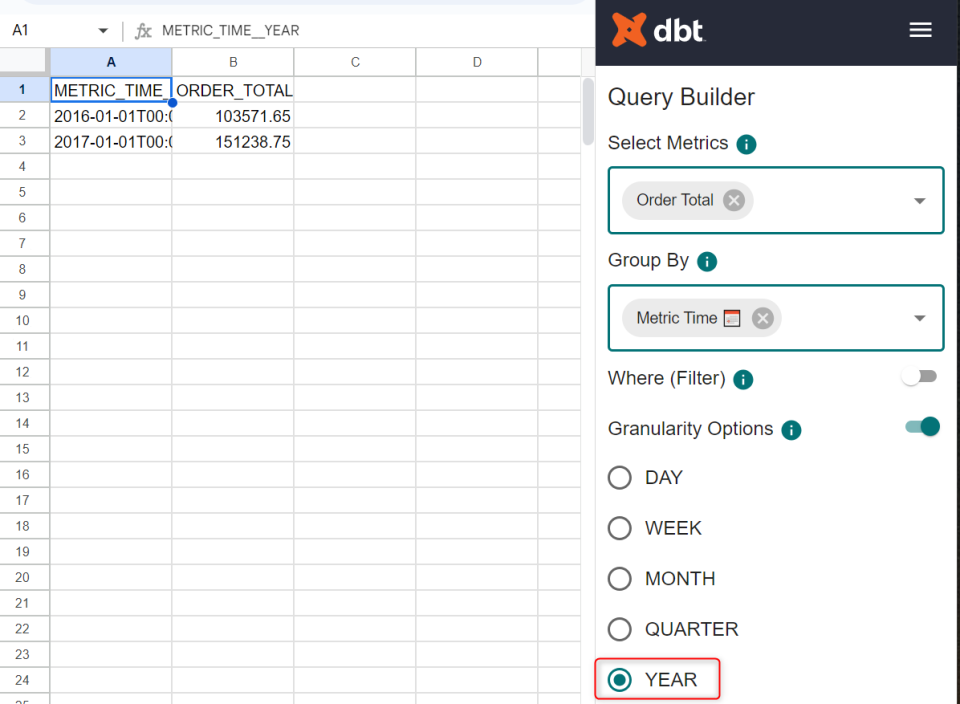The width and height of the screenshot is (960, 704).
Task: Enable the Where (Filter) toggle
Action: (920, 376)
